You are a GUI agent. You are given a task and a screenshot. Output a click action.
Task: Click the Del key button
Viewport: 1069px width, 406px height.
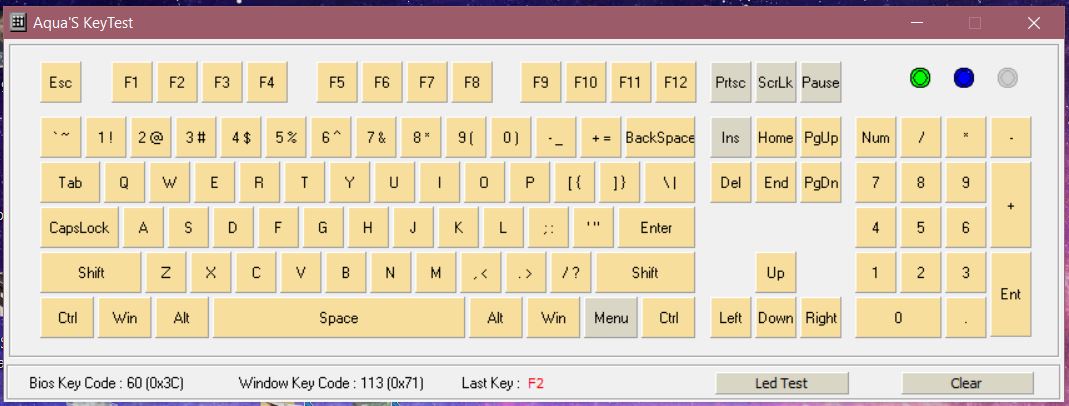pyautogui.click(x=731, y=183)
